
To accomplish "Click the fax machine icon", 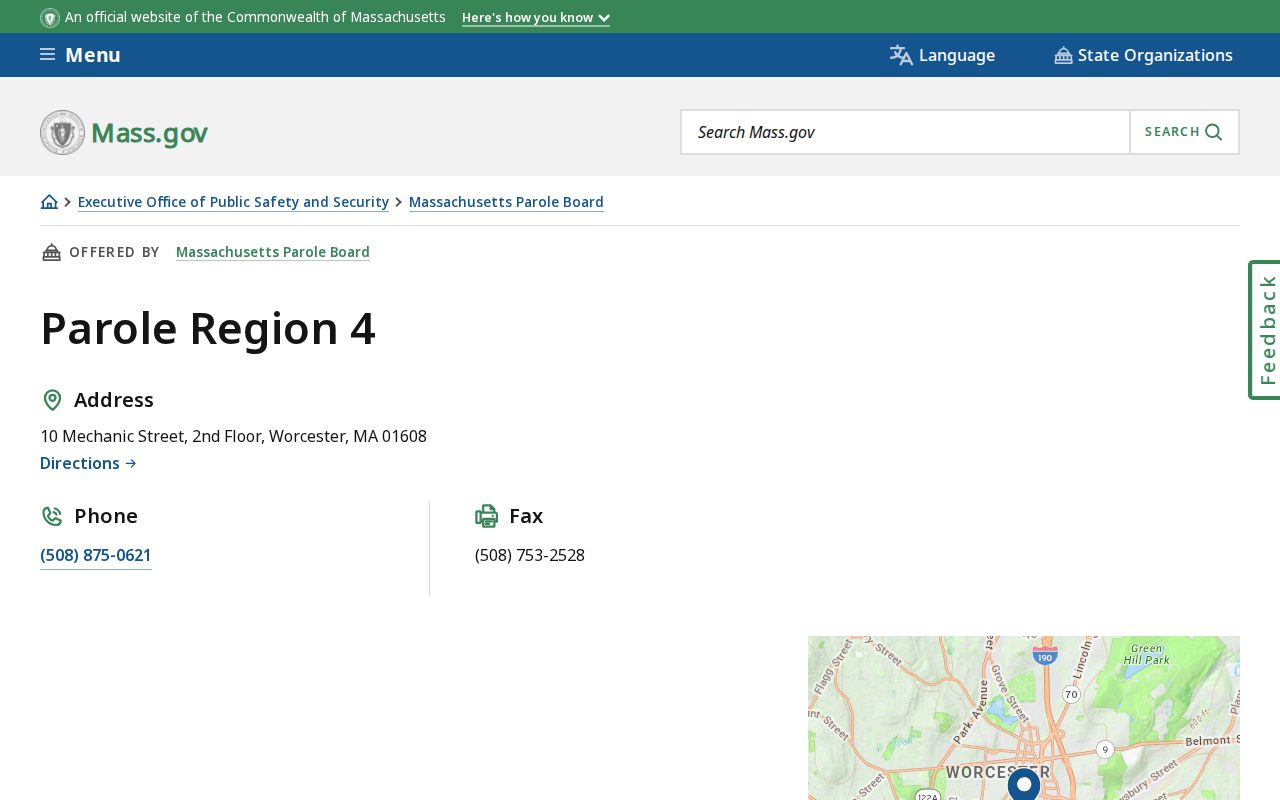I will point(487,516).
